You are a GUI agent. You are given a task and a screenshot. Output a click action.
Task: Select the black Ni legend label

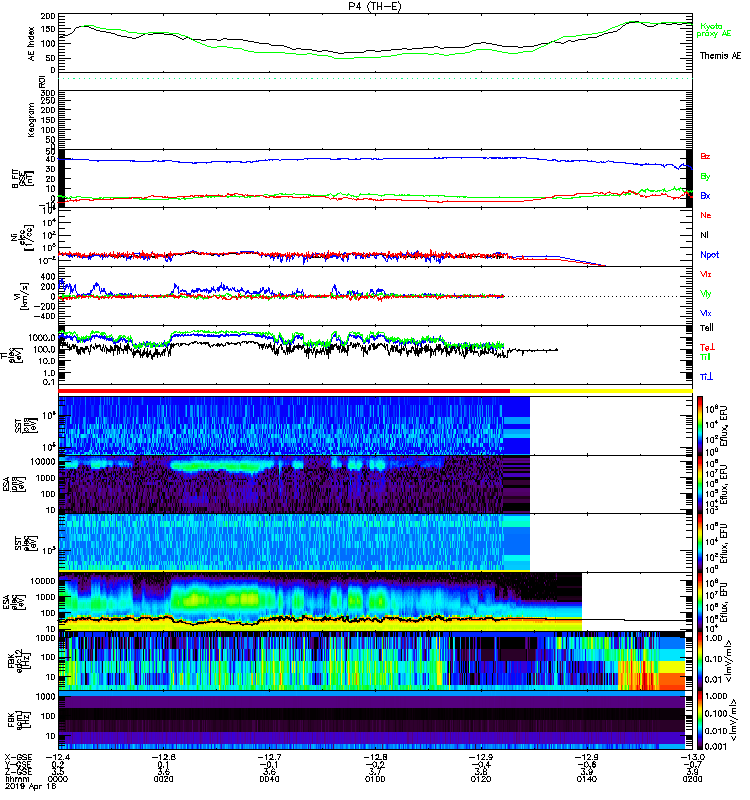tap(704, 235)
